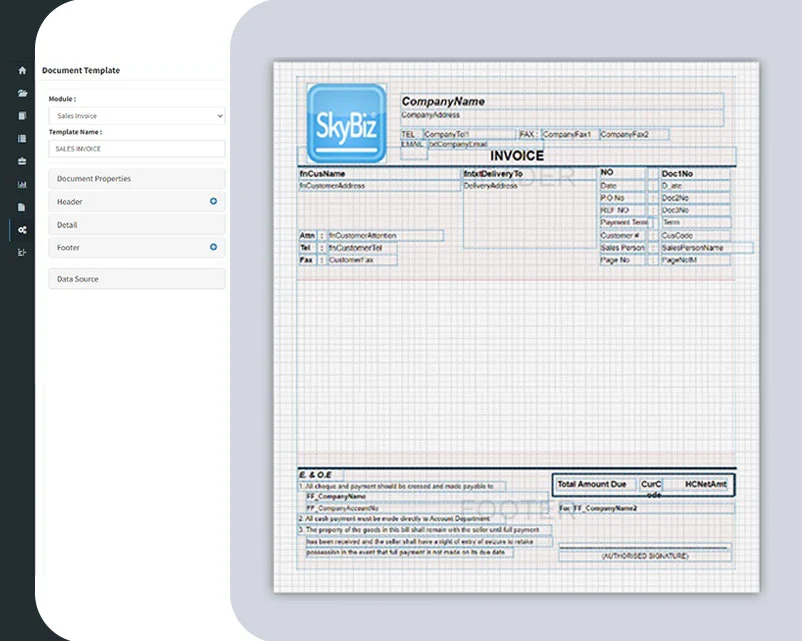Click the Home icon in the sidebar

point(19,70)
